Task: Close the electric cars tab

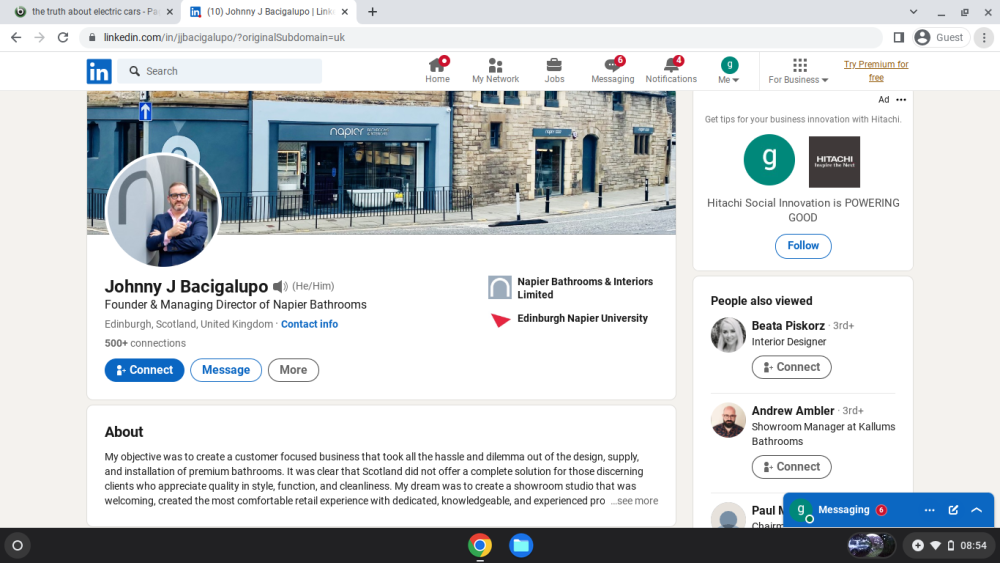Action: coord(170,11)
